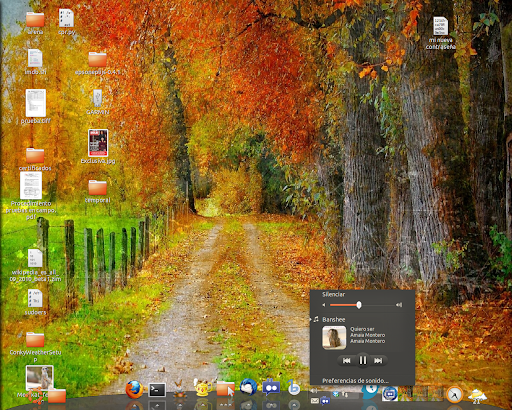
Task: Open the sudoers file icon
Action: [x=35, y=298]
